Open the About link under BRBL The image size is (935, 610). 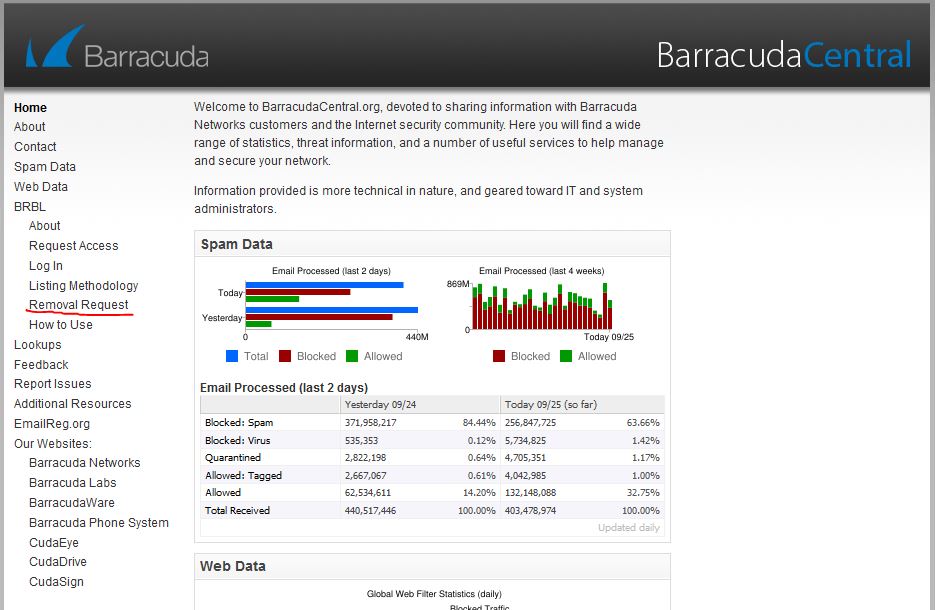click(x=45, y=226)
